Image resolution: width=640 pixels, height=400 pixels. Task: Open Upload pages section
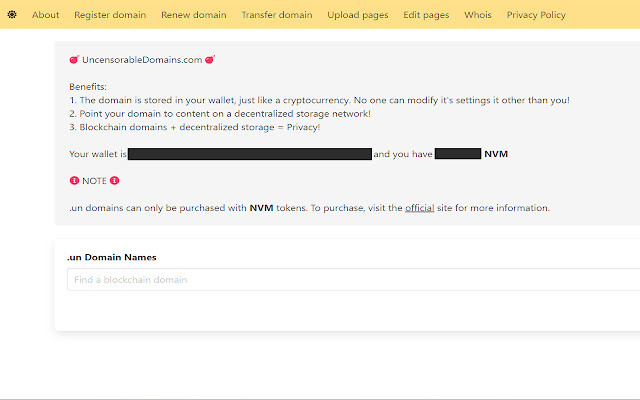(x=358, y=15)
